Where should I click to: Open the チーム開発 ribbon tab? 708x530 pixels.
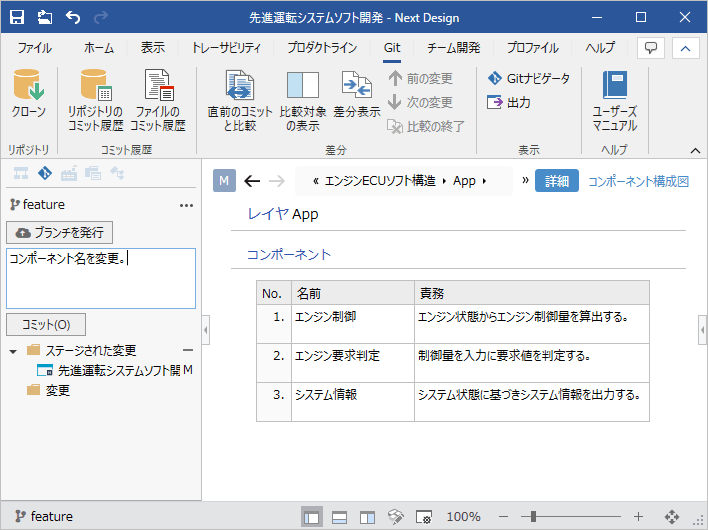click(453, 48)
